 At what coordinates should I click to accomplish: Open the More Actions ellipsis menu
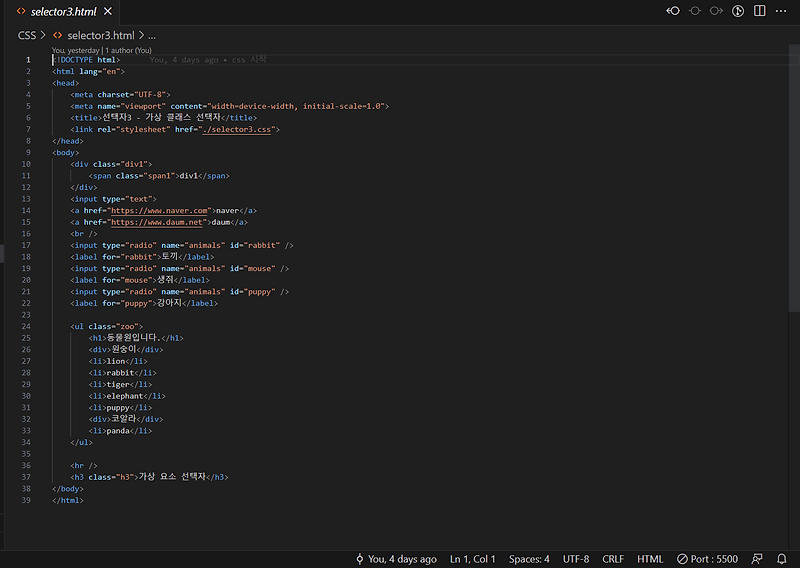click(x=782, y=11)
